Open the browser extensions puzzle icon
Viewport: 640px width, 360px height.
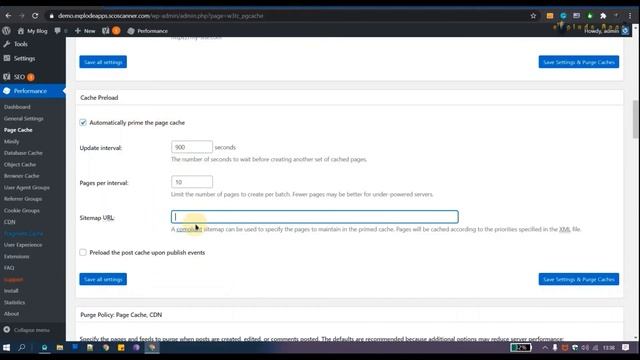[x=603, y=16]
